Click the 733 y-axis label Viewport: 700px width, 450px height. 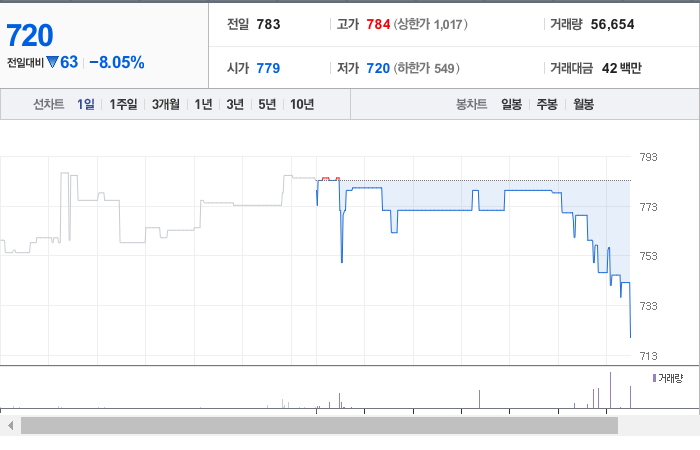coord(648,306)
